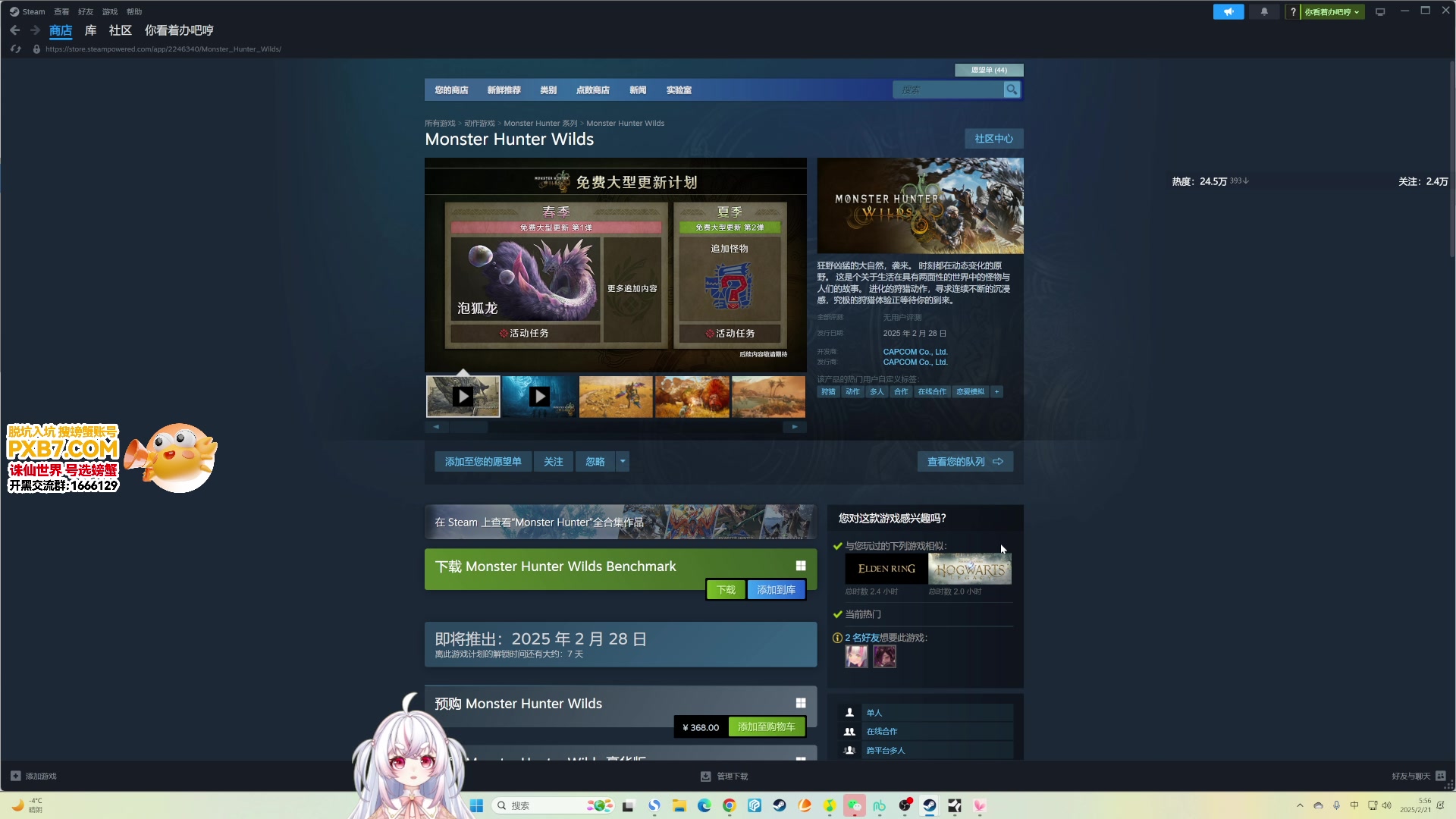The image size is (1456, 819).
Task: Open the 新鲜推荐 menu
Action: 504,89
